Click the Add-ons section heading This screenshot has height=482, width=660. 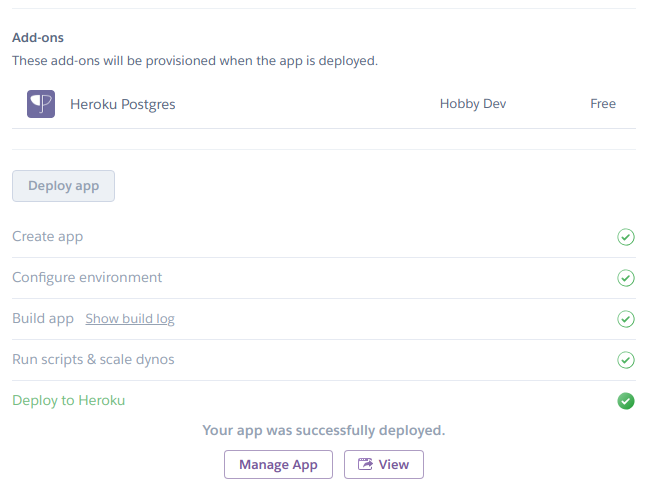pyautogui.click(x=38, y=37)
